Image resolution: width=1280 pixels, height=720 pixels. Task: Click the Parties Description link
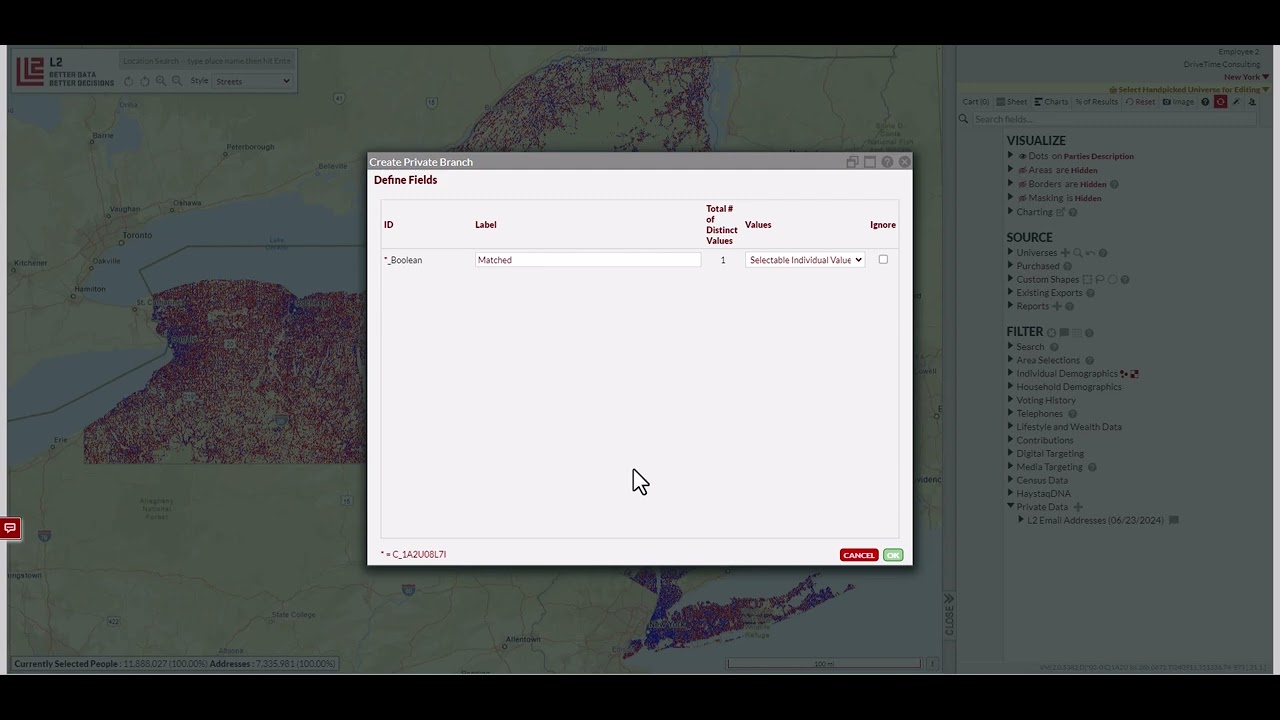coord(1099,156)
